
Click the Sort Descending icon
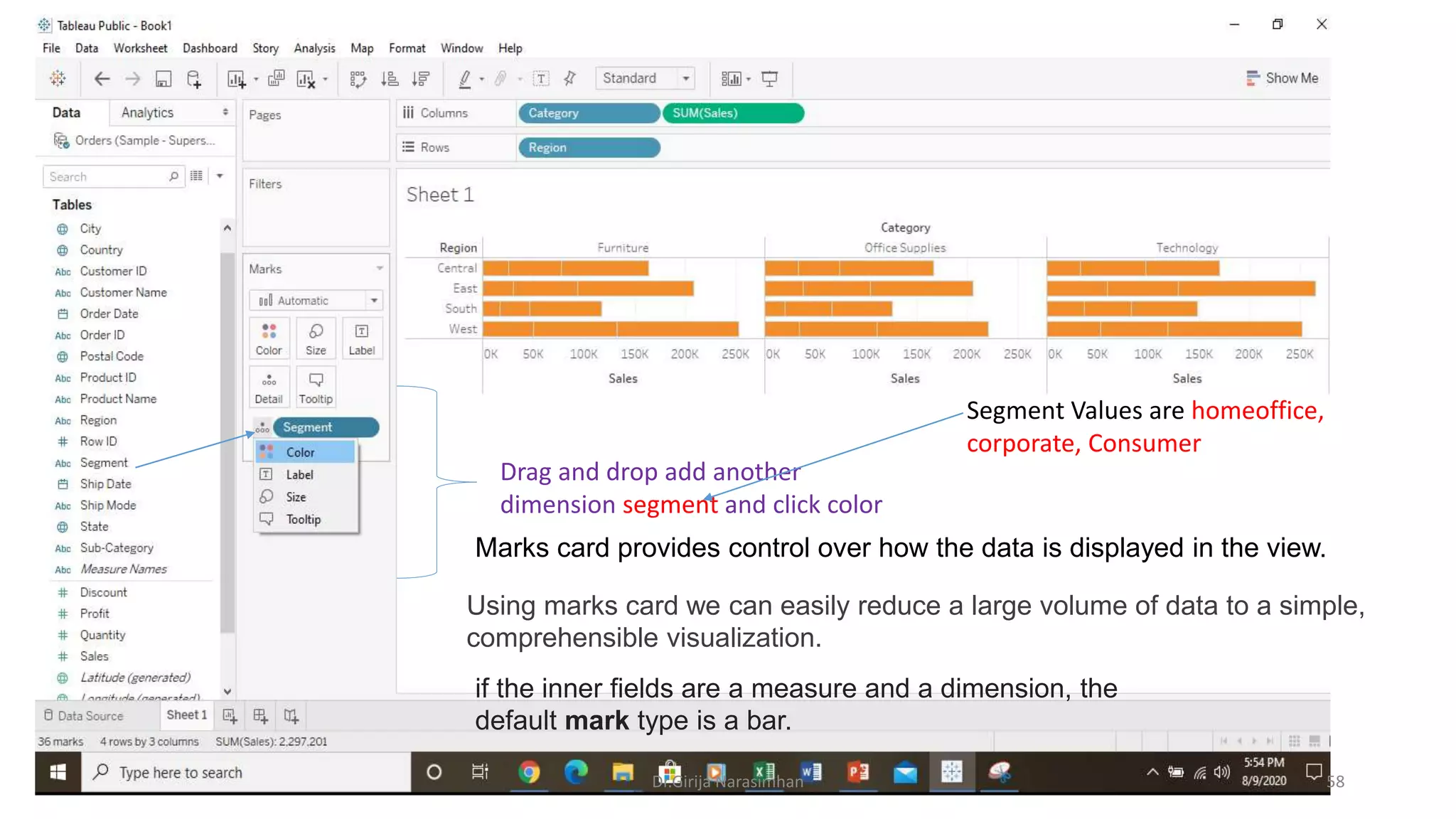point(421,79)
